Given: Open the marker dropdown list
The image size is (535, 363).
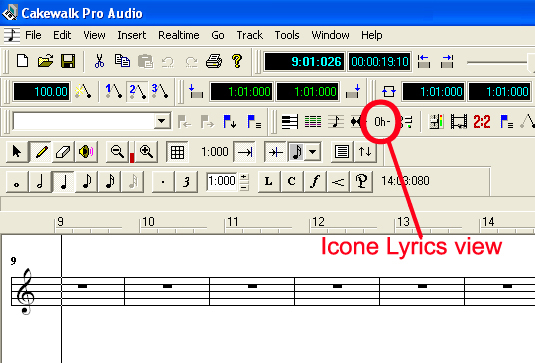Looking at the screenshot, I should (162, 121).
